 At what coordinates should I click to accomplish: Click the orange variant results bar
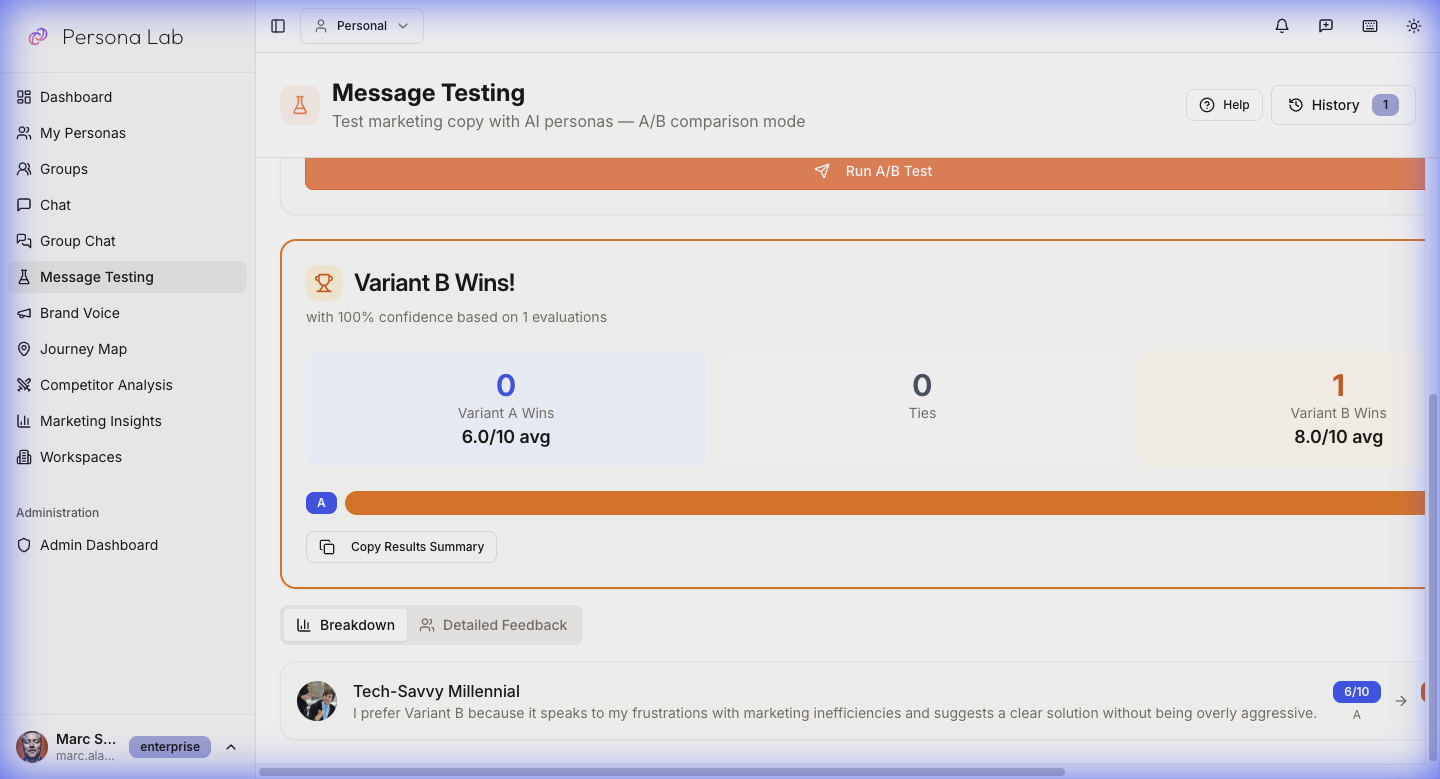pyautogui.click(x=885, y=503)
